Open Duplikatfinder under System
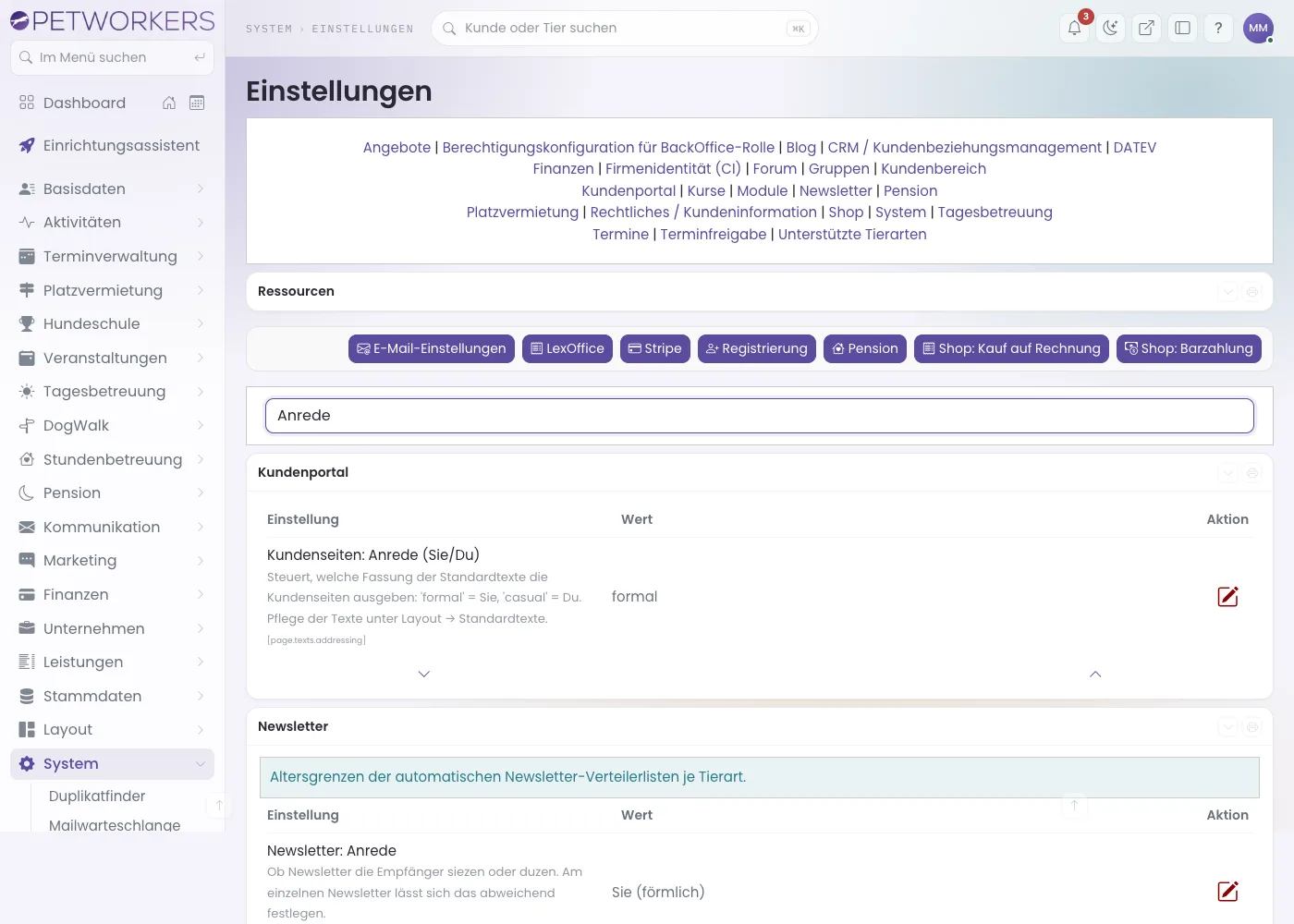 (x=97, y=796)
